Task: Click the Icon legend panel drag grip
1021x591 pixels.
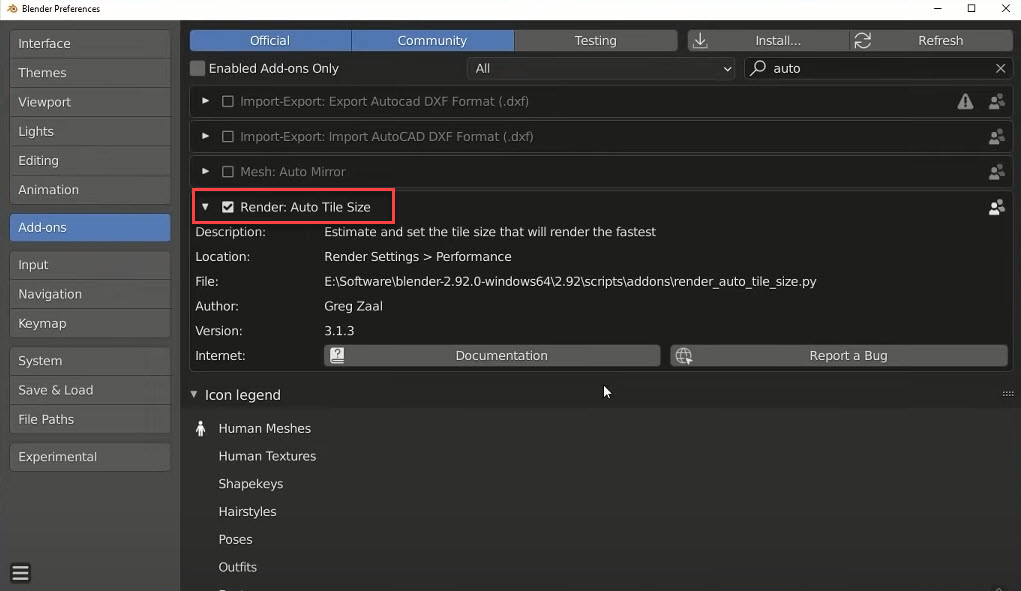Action: [x=1007, y=394]
